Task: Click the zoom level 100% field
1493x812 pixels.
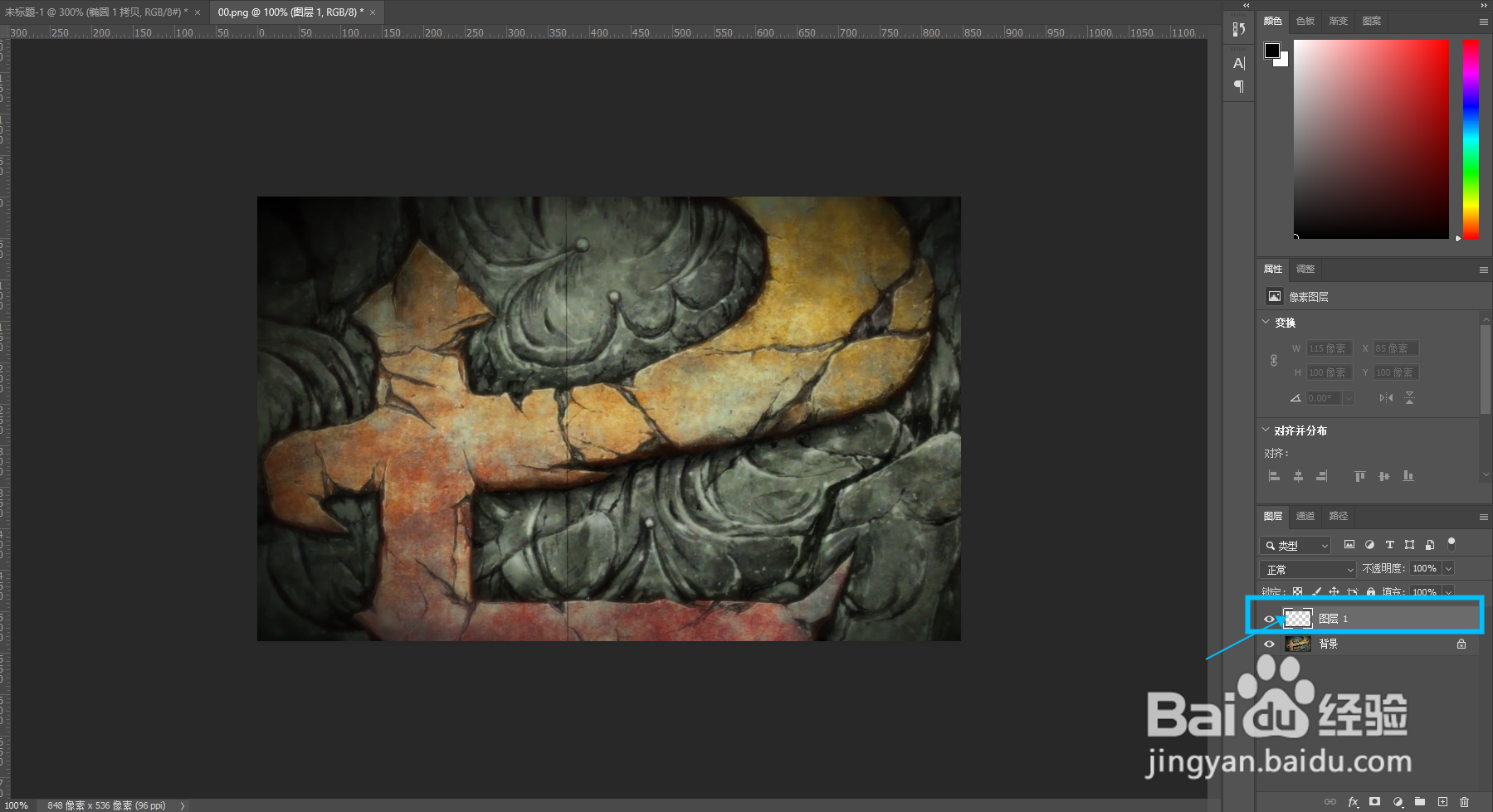Action: click(17, 805)
